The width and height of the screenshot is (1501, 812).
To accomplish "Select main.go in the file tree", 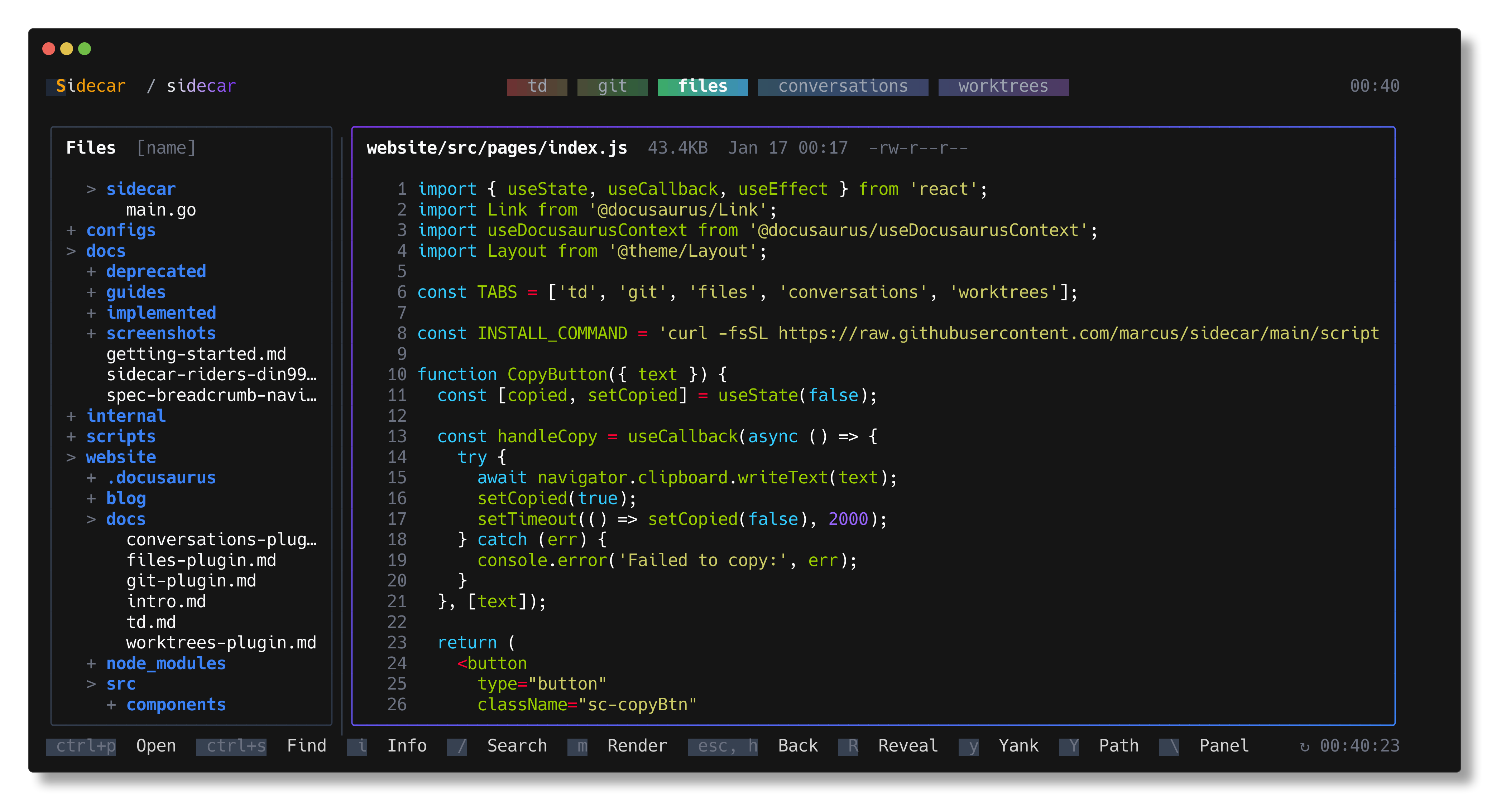I will tap(161, 210).
